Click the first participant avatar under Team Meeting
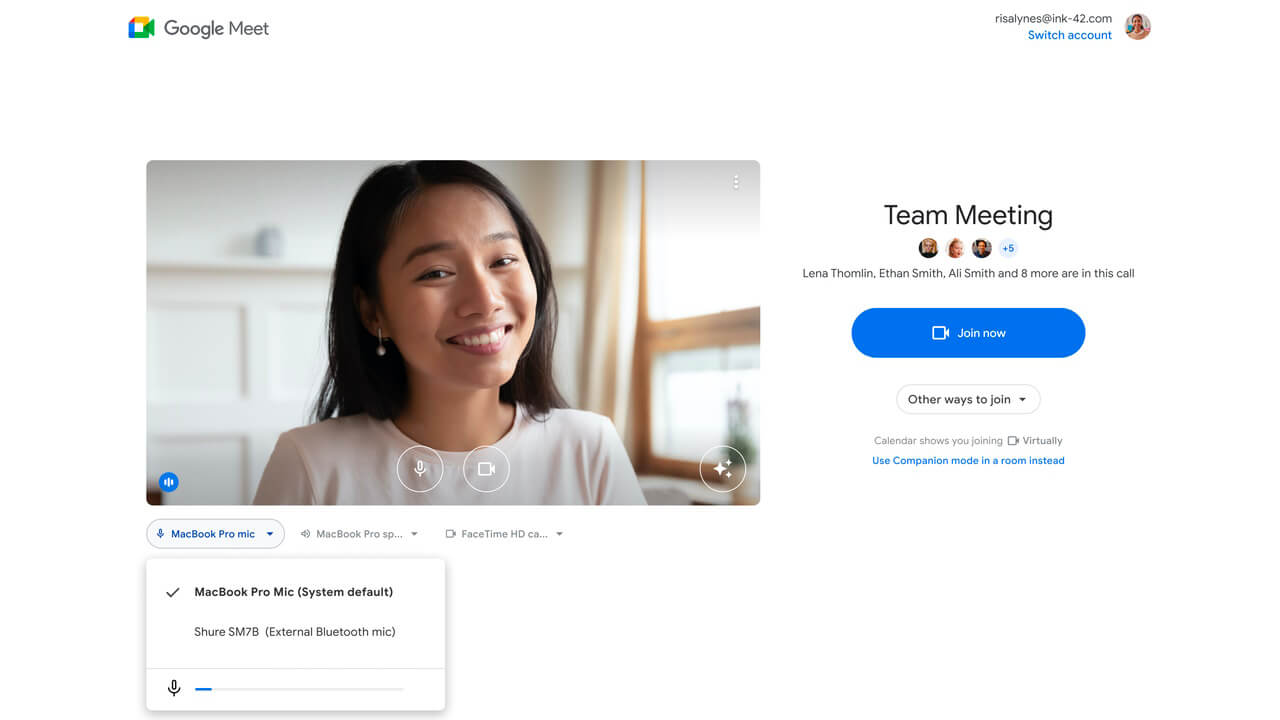1280x720 pixels. (x=928, y=248)
